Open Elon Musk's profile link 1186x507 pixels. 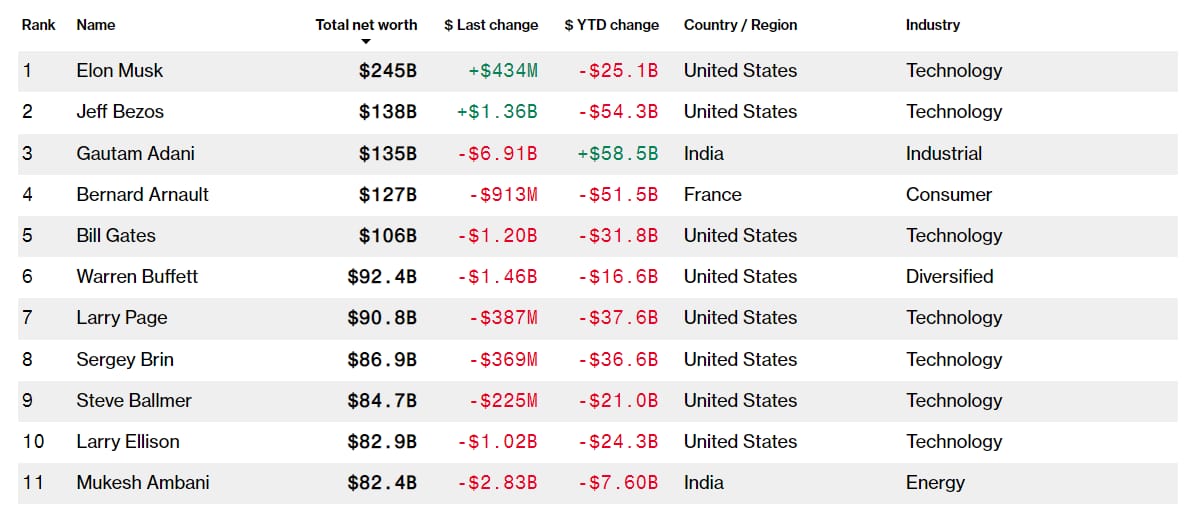[x=120, y=71]
